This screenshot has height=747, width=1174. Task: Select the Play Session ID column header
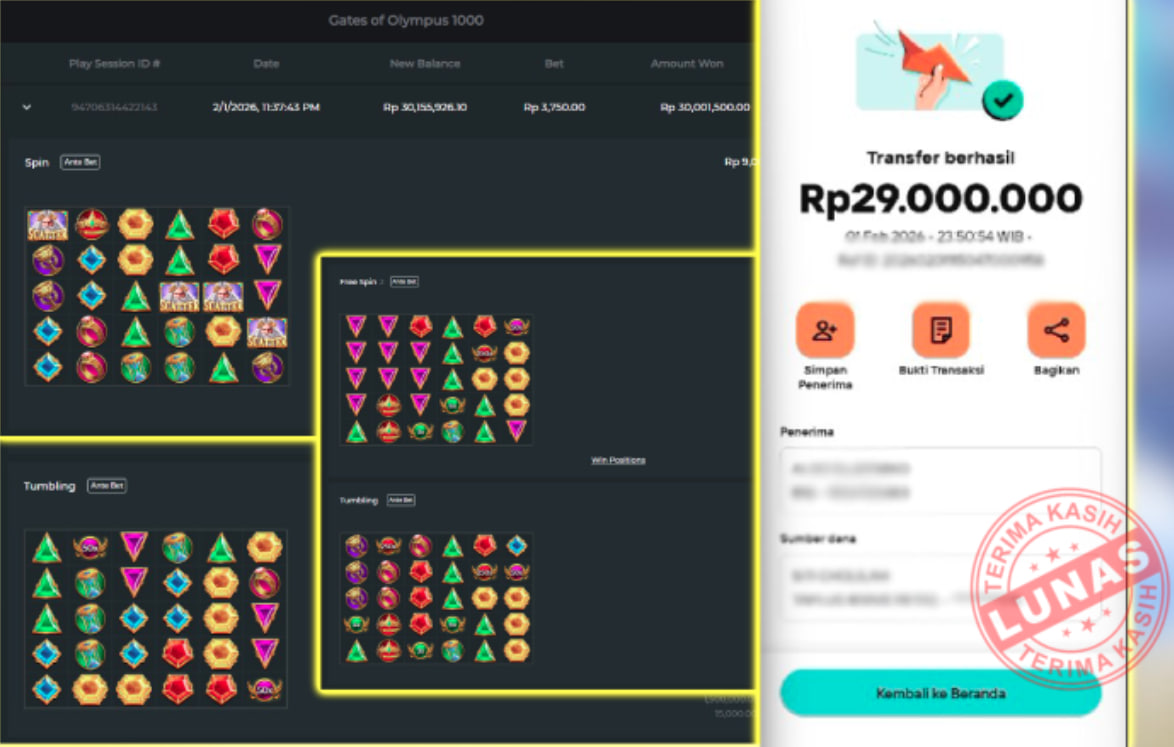115,64
